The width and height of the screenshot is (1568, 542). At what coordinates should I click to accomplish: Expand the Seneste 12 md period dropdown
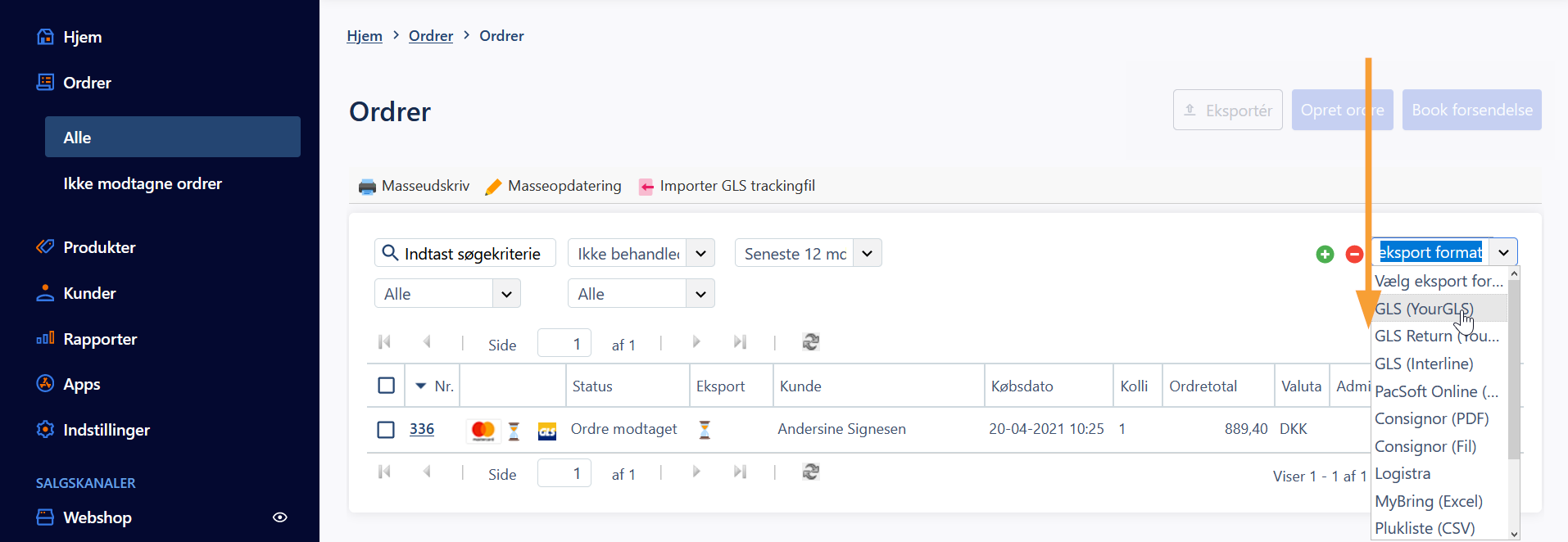click(x=868, y=254)
